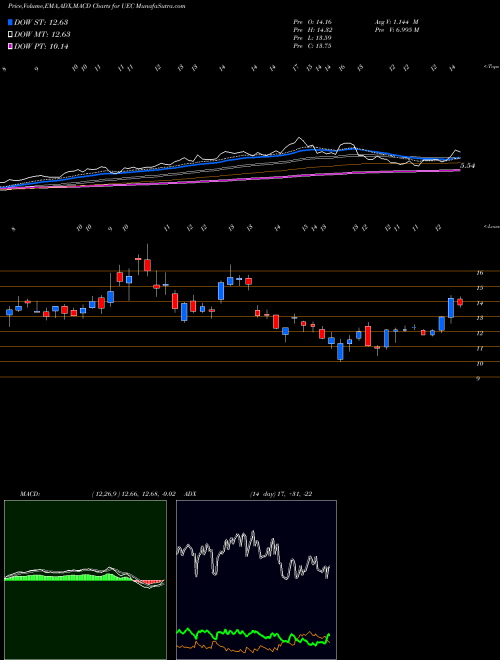The width and height of the screenshot is (500, 660).
Task: Click the 'Pre C: 13.75' close value
Action: 314,46
